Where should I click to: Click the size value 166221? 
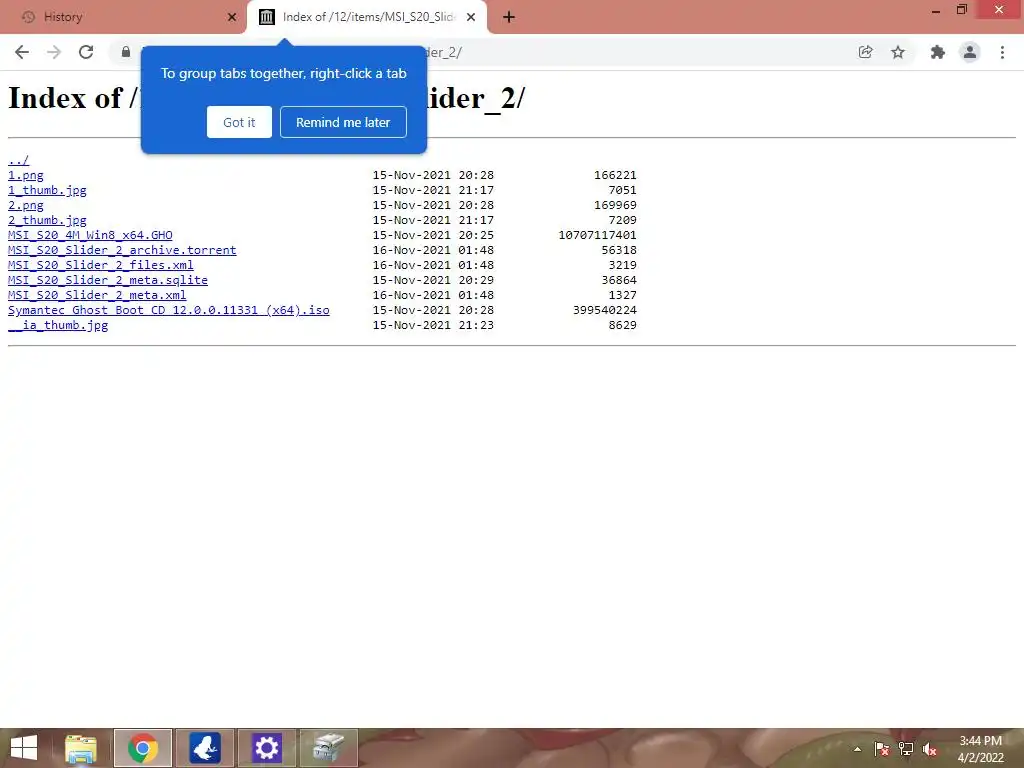(x=615, y=175)
